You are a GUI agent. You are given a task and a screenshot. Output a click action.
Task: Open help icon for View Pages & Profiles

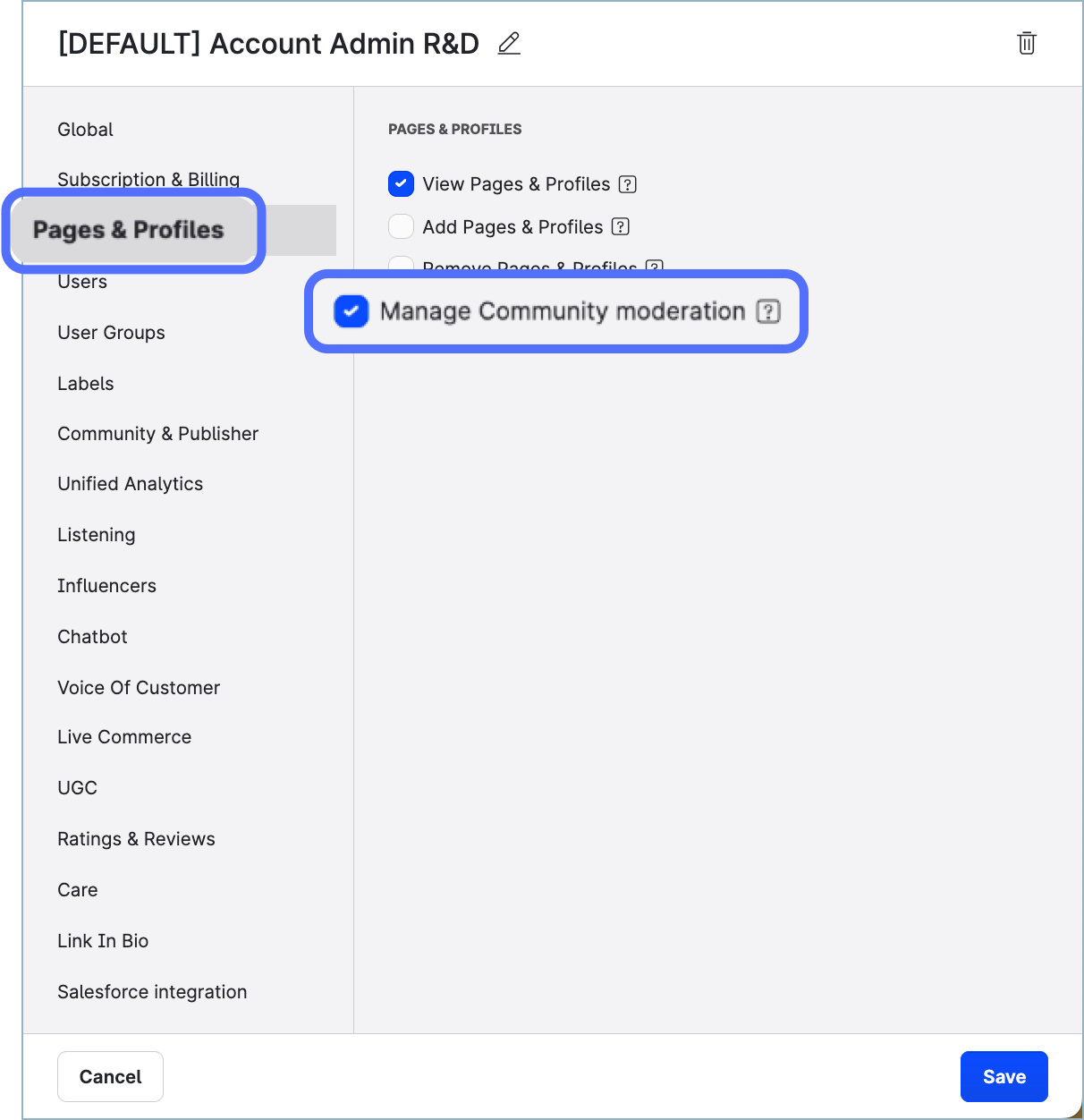point(628,184)
